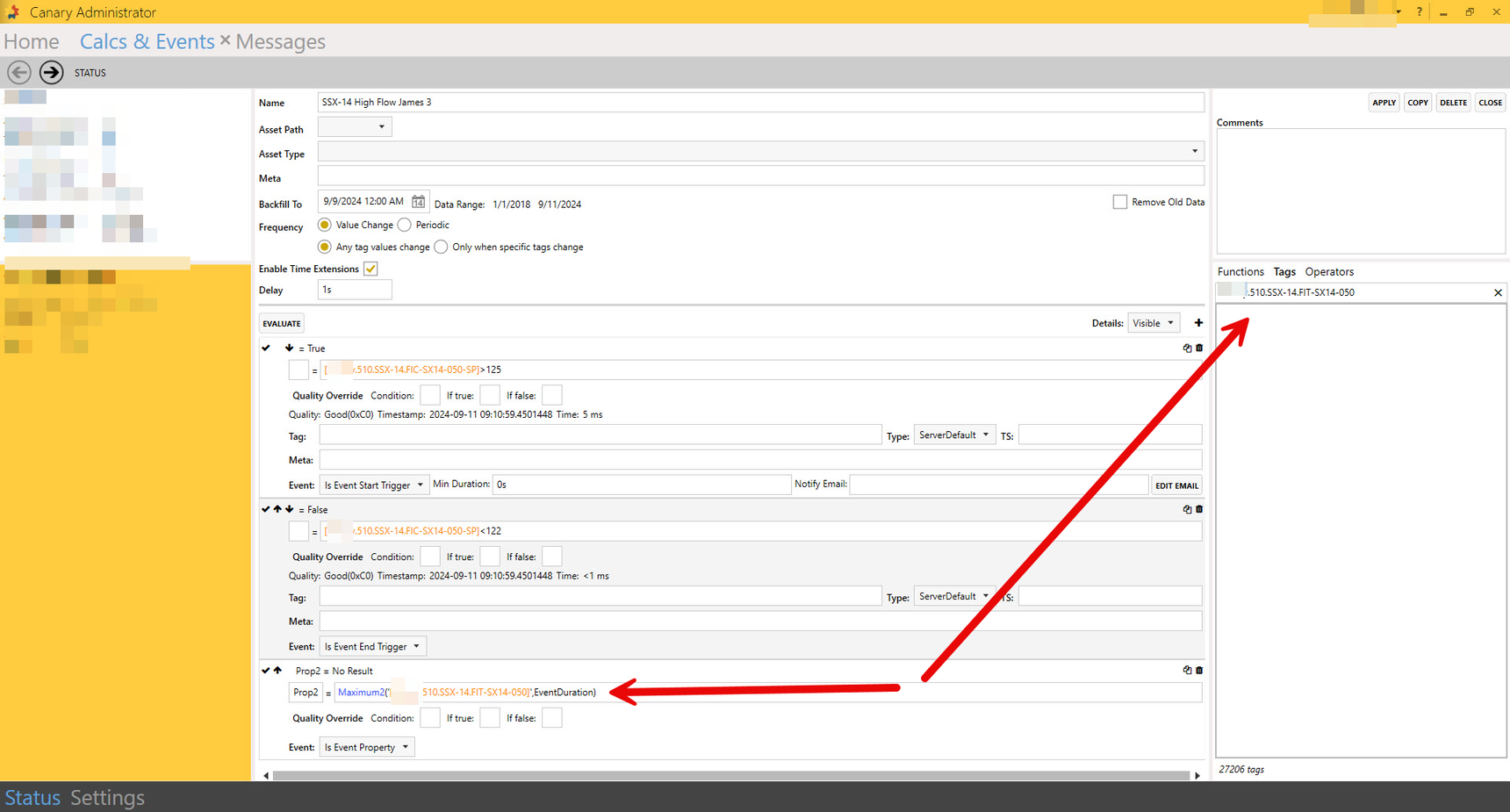
Task: Open the Is Event Start Trigger dropdown
Action: coord(373,485)
